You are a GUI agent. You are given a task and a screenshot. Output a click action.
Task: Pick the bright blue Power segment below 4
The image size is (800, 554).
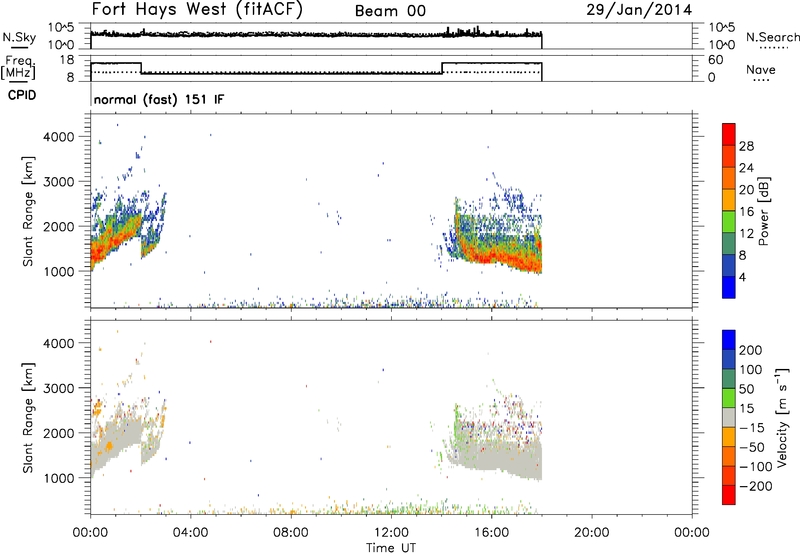pyautogui.click(x=729, y=287)
